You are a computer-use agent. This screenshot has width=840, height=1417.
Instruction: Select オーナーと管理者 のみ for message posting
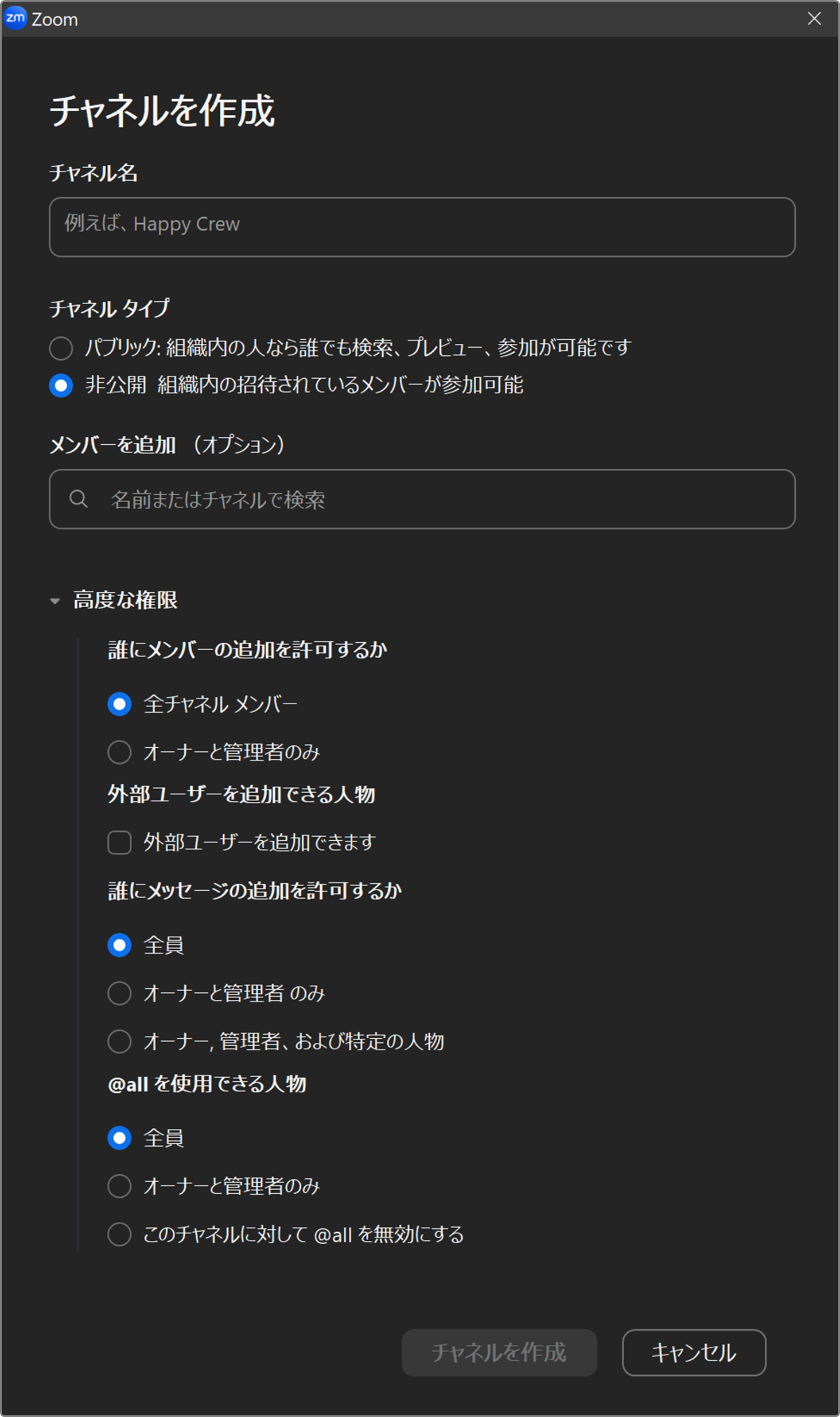click(119, 993)
